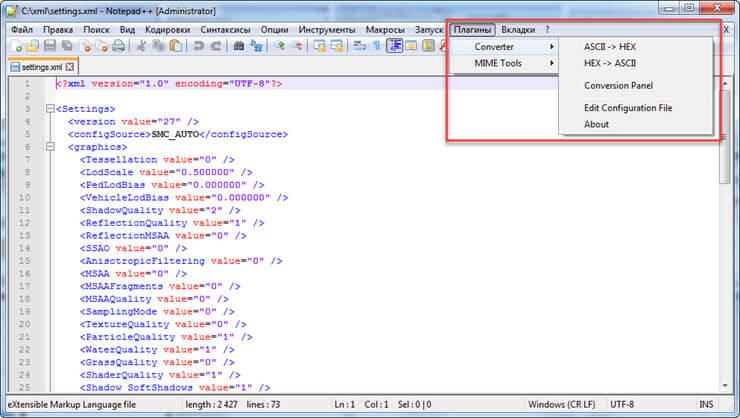Open the Вид menu
Viewport: 740px width, 418px height.
(x=127, y=30)
